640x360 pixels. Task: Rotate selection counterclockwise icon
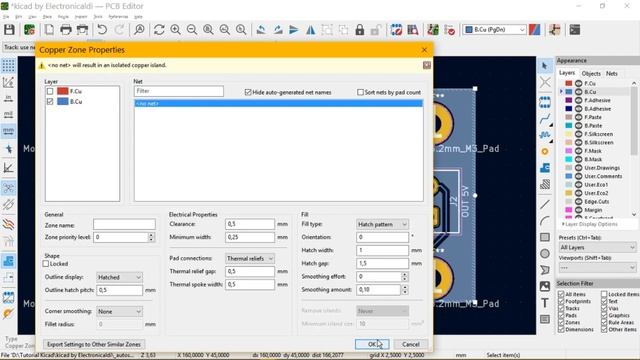[x=261, y=30]
